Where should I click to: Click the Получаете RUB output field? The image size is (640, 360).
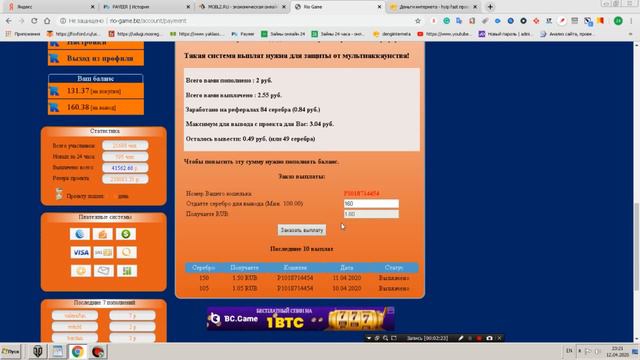371,214
